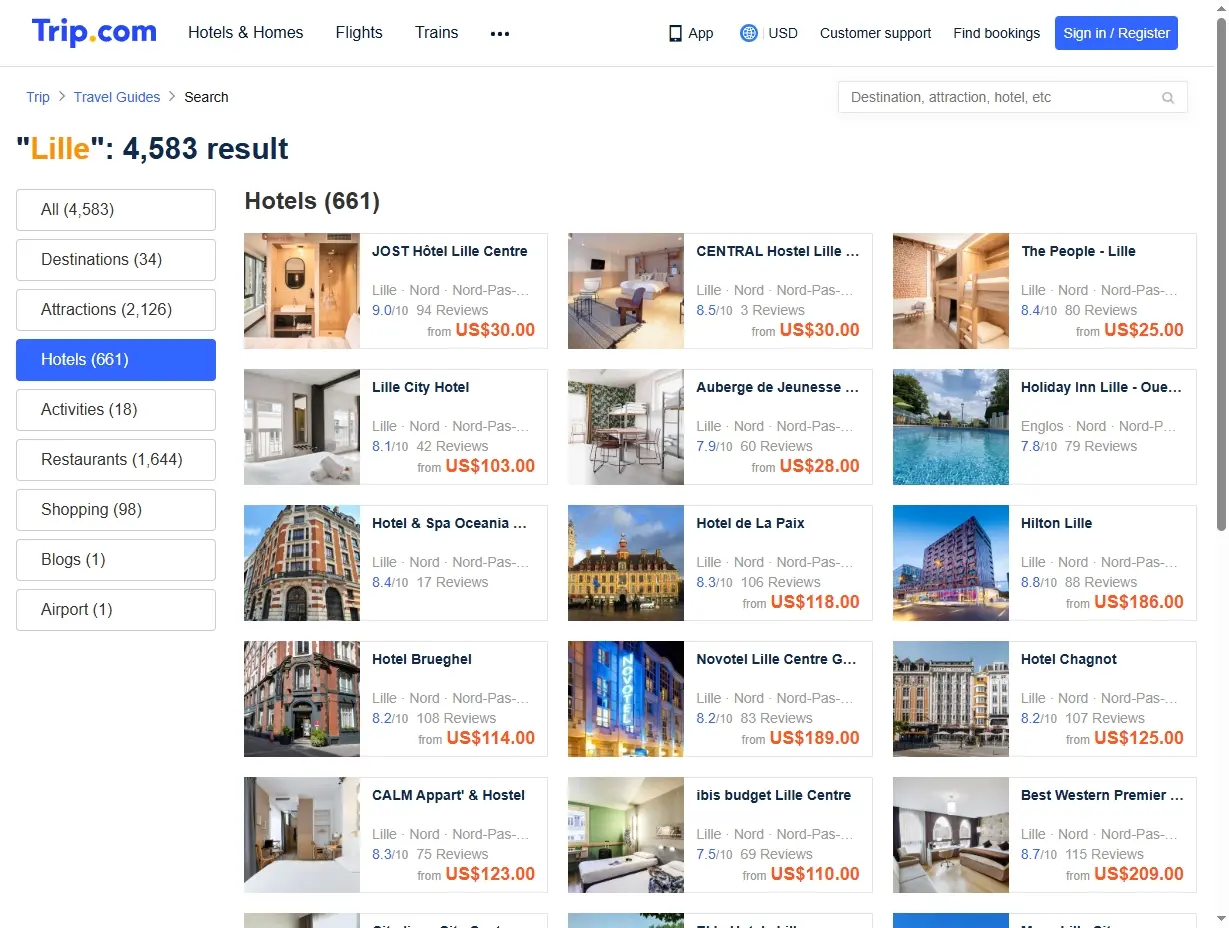Open ibis budget Lille Centre photo
The image size is (1229, 928).
(626, 835)
